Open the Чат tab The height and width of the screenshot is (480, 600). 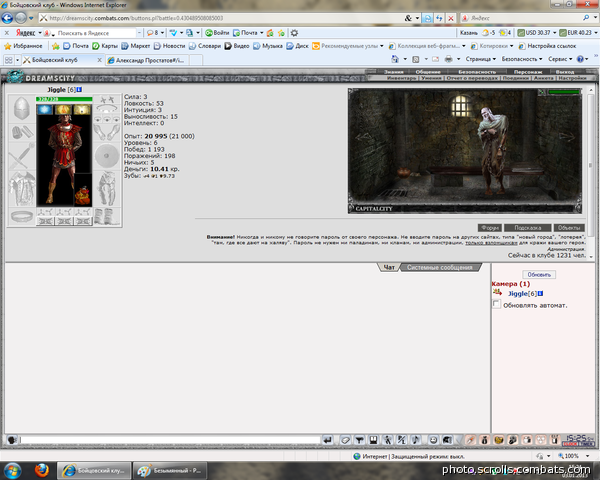(389, 267)
